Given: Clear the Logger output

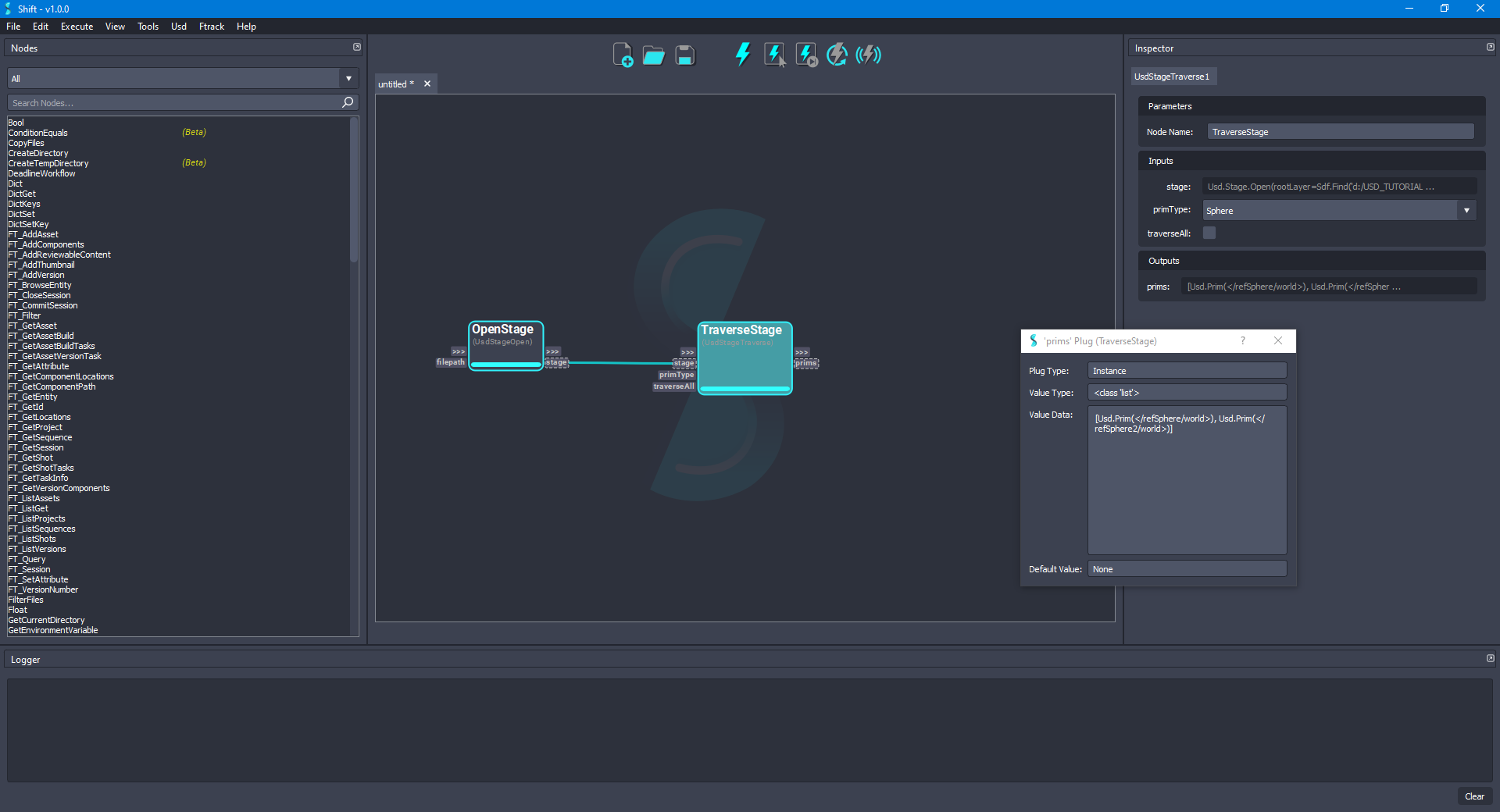Looking at the screenshot, I should [x=1474, y=796].
